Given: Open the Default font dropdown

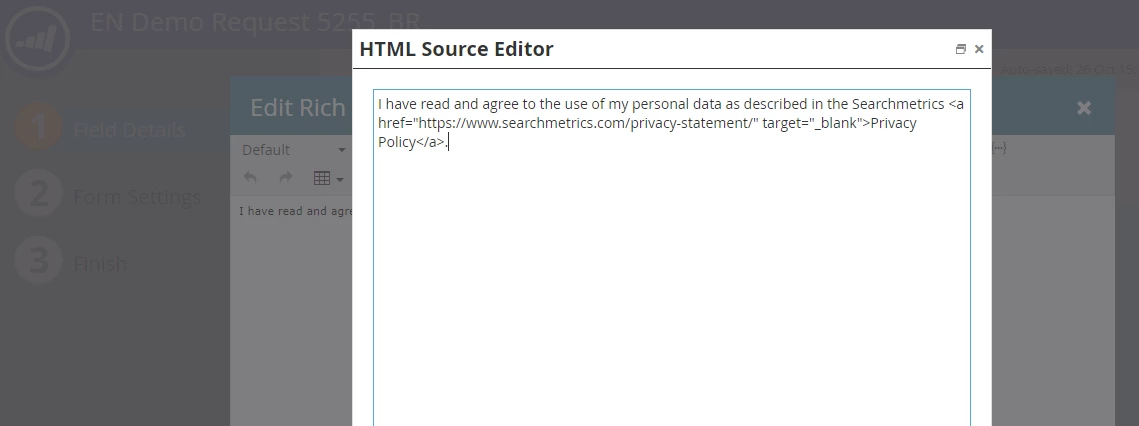Looking at the screenshot, I should (x=293, y=150).
